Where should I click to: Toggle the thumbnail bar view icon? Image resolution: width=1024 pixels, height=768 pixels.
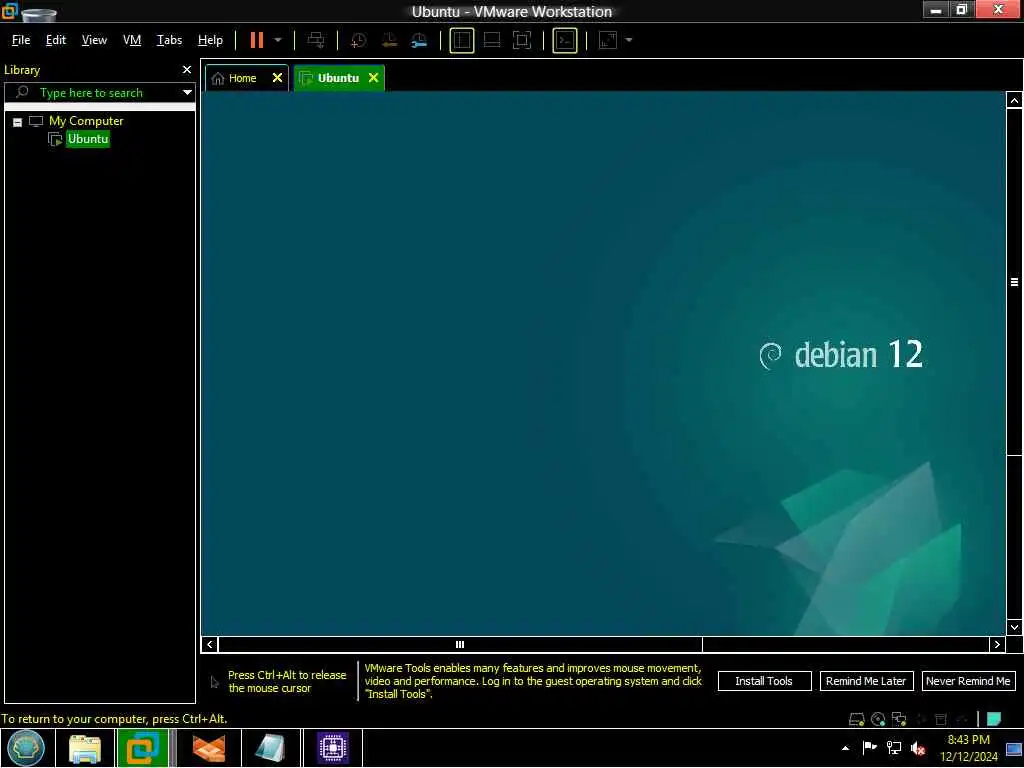point(492,40)
